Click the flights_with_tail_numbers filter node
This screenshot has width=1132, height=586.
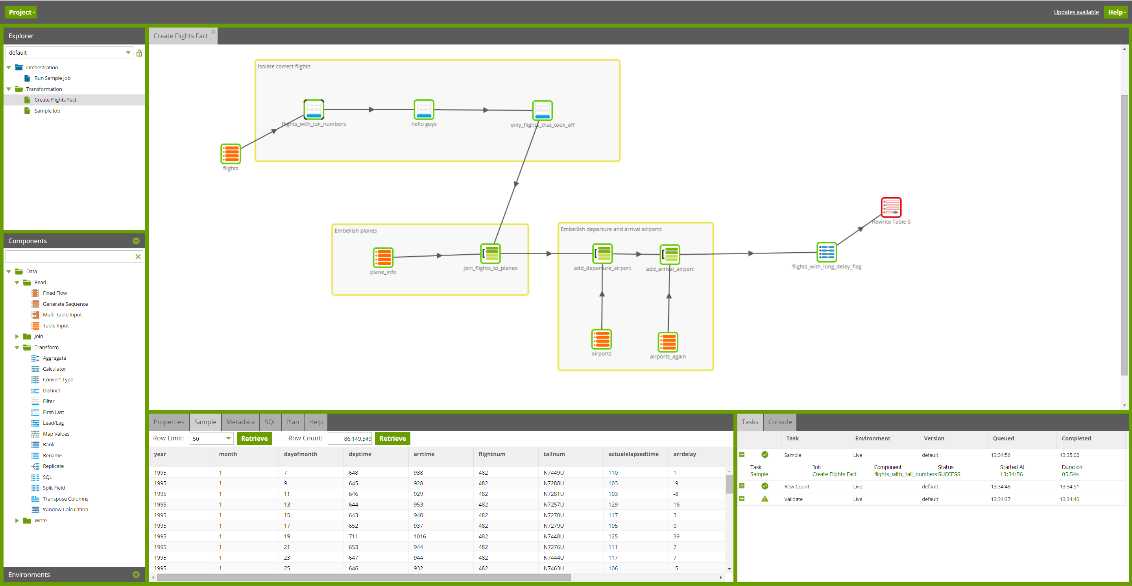click(313, 110)
